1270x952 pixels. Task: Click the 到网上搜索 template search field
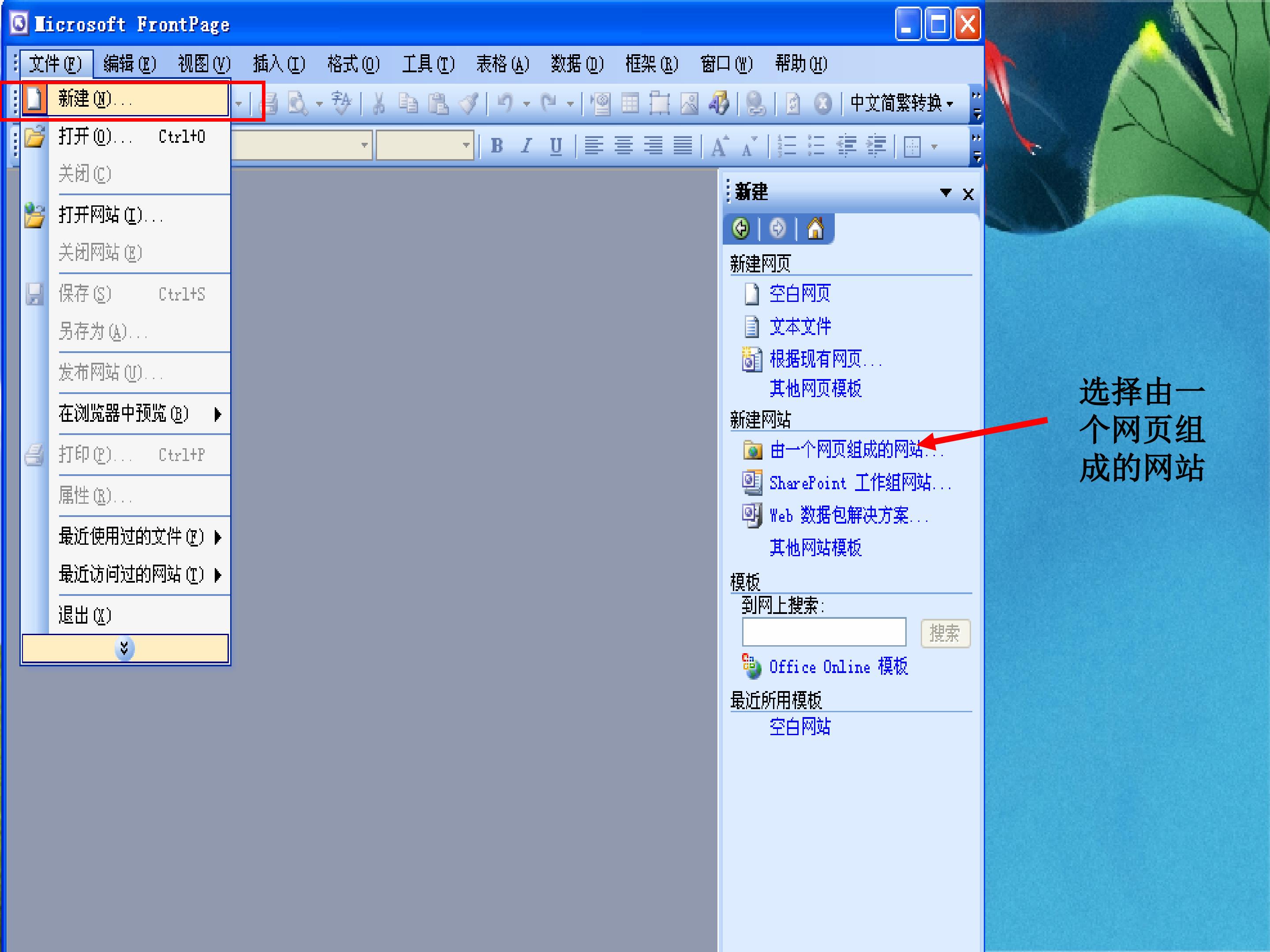(824, 632)
